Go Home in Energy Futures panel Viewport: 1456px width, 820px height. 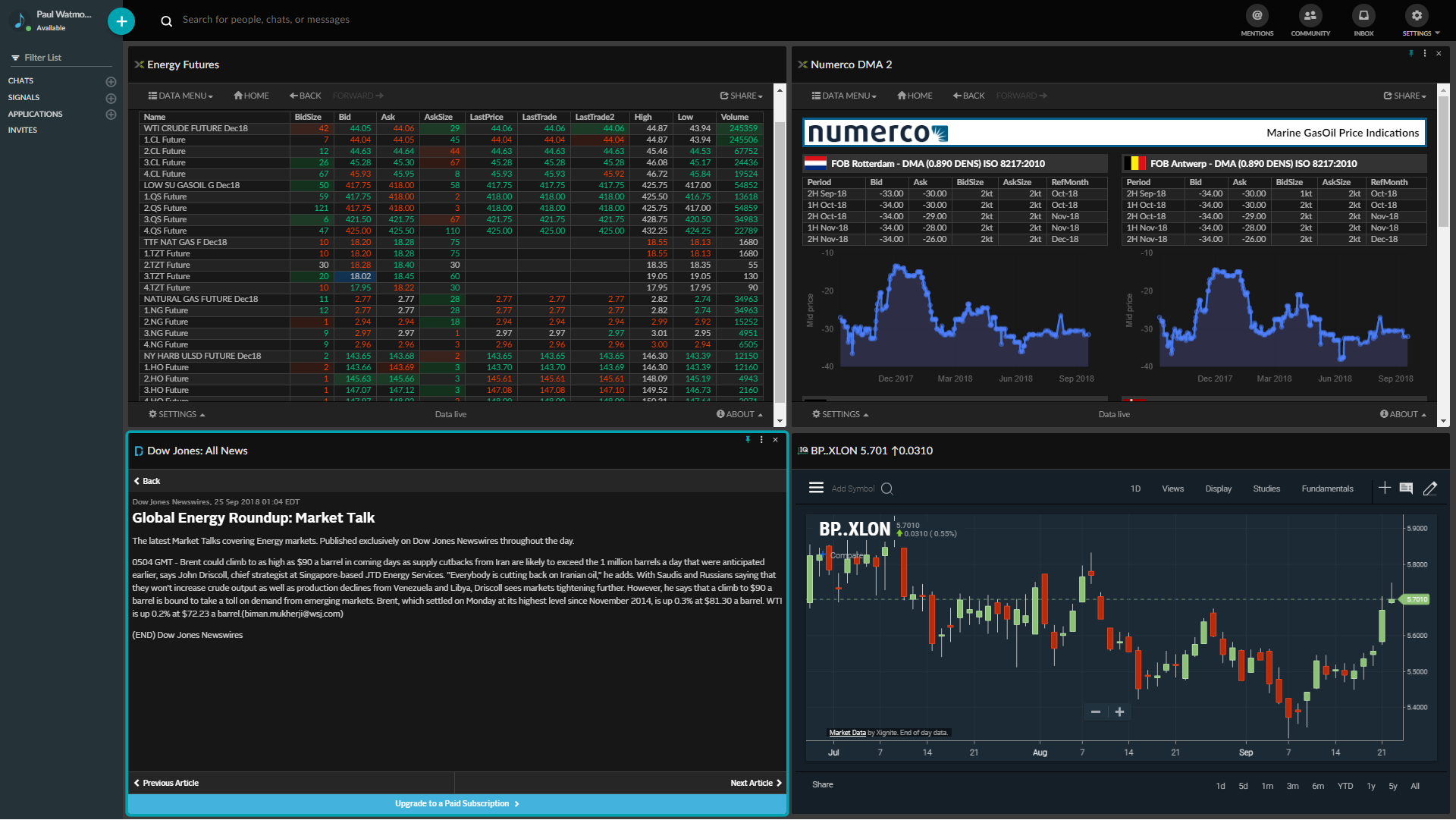(x=252, y=96)
